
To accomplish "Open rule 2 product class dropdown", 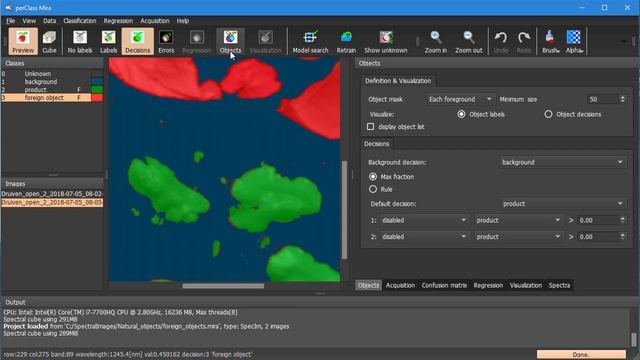I will pyautogui.click(x=518, y=237).
